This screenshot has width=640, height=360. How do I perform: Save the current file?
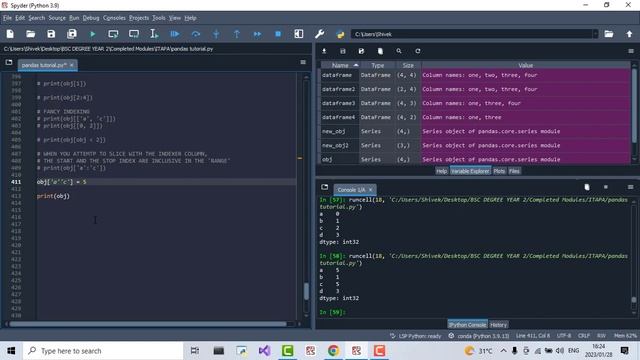tap(51, 34)
